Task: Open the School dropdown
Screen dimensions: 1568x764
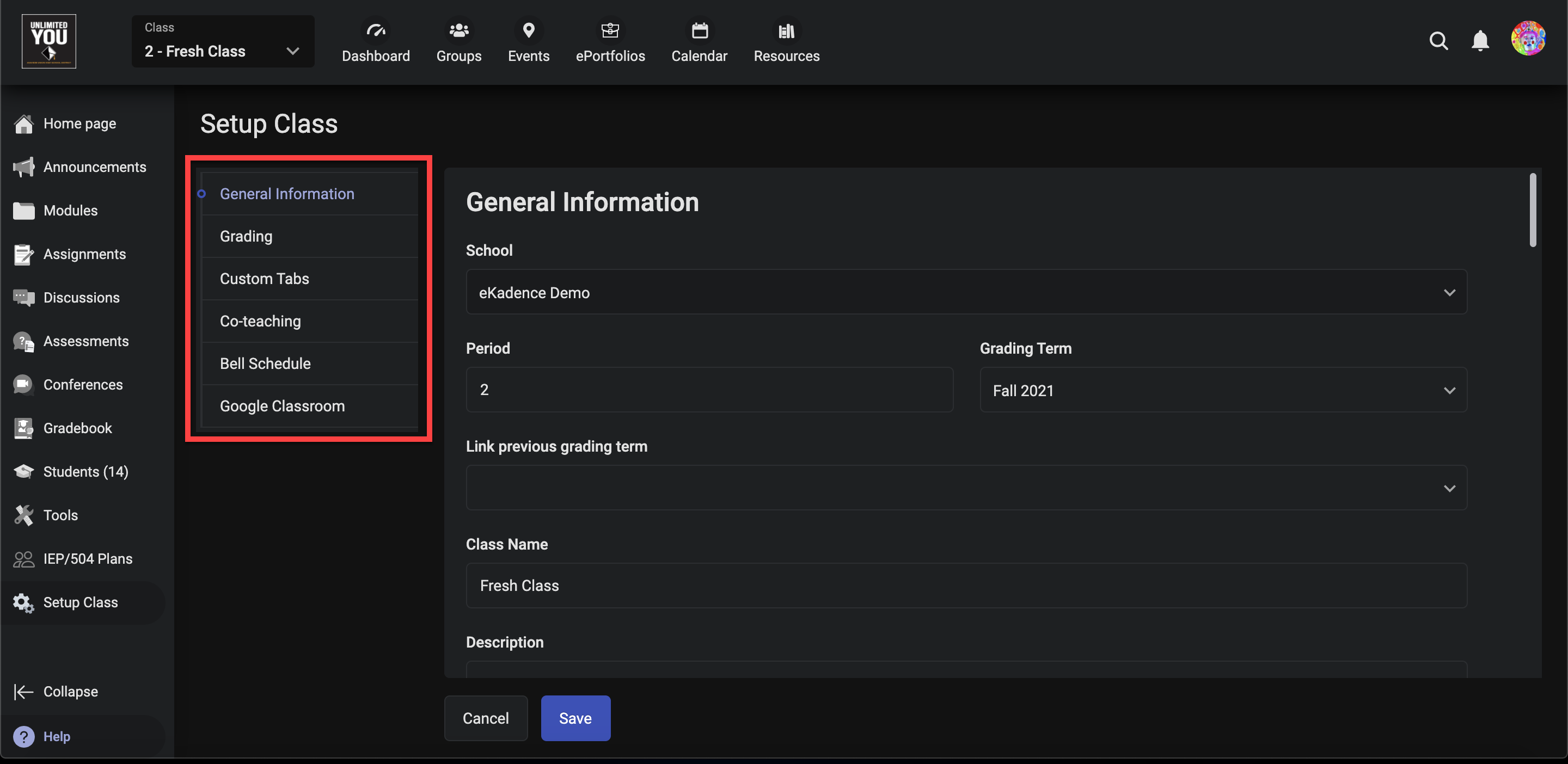Action: tap(966, 293)
